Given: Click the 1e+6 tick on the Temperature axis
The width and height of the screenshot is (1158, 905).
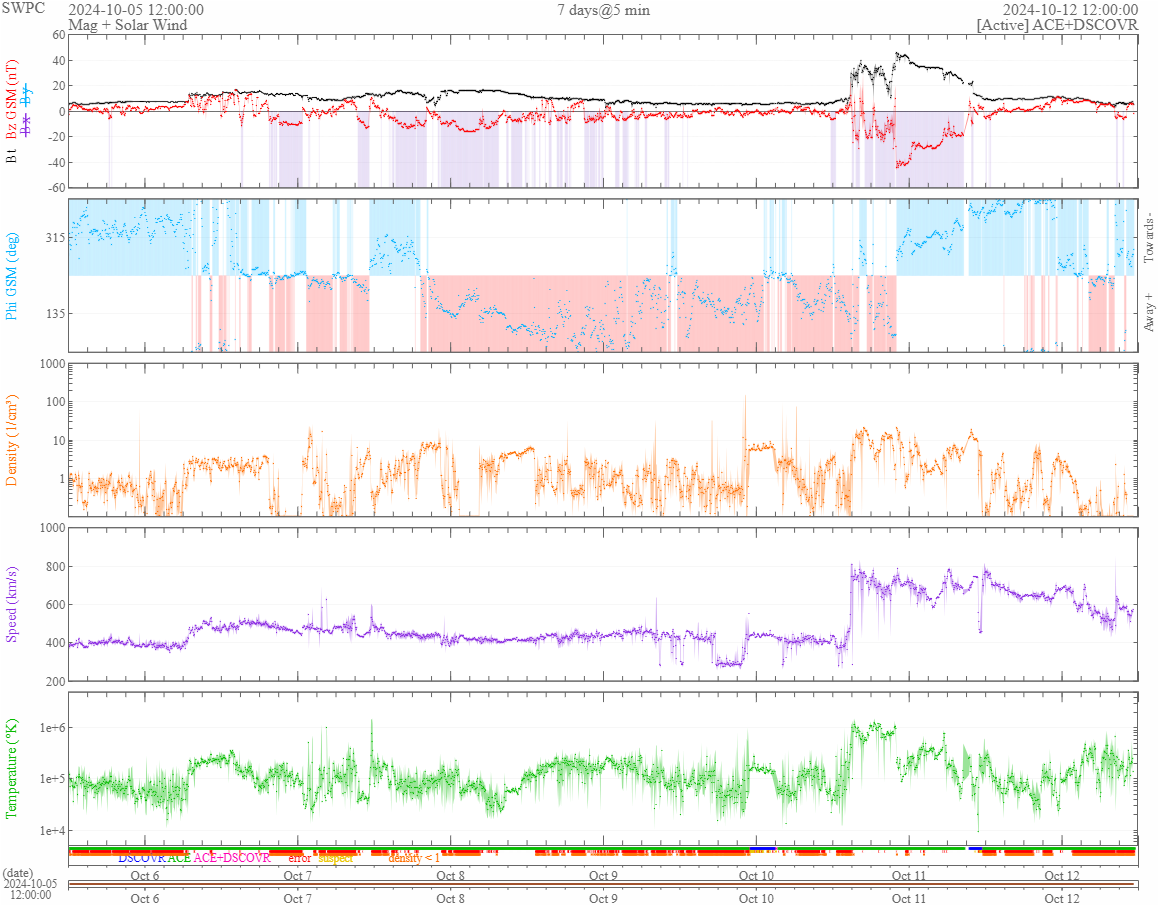Looking at the screenshot, I should [54, 728].
